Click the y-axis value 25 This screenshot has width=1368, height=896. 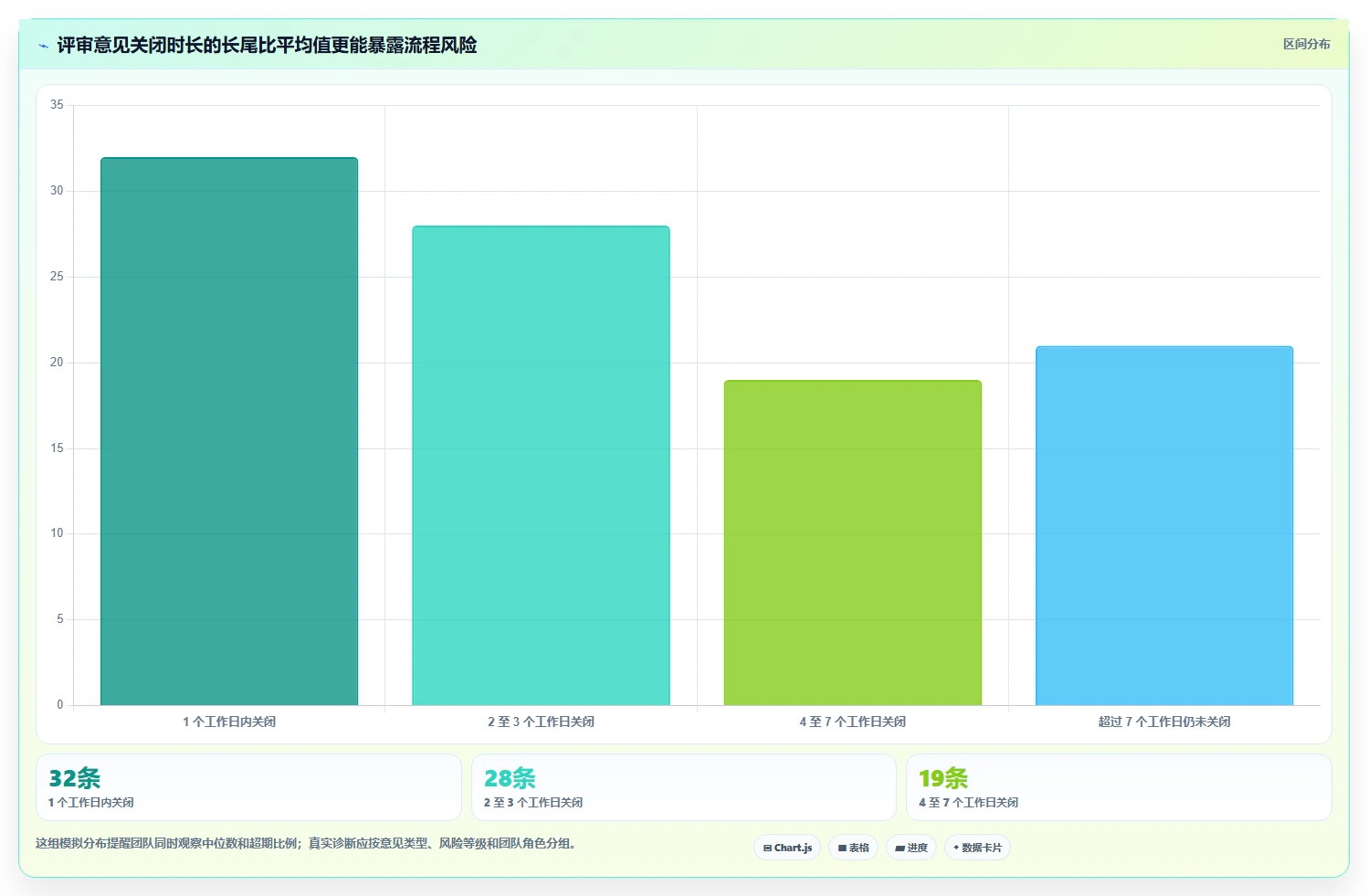click(57, 277)
